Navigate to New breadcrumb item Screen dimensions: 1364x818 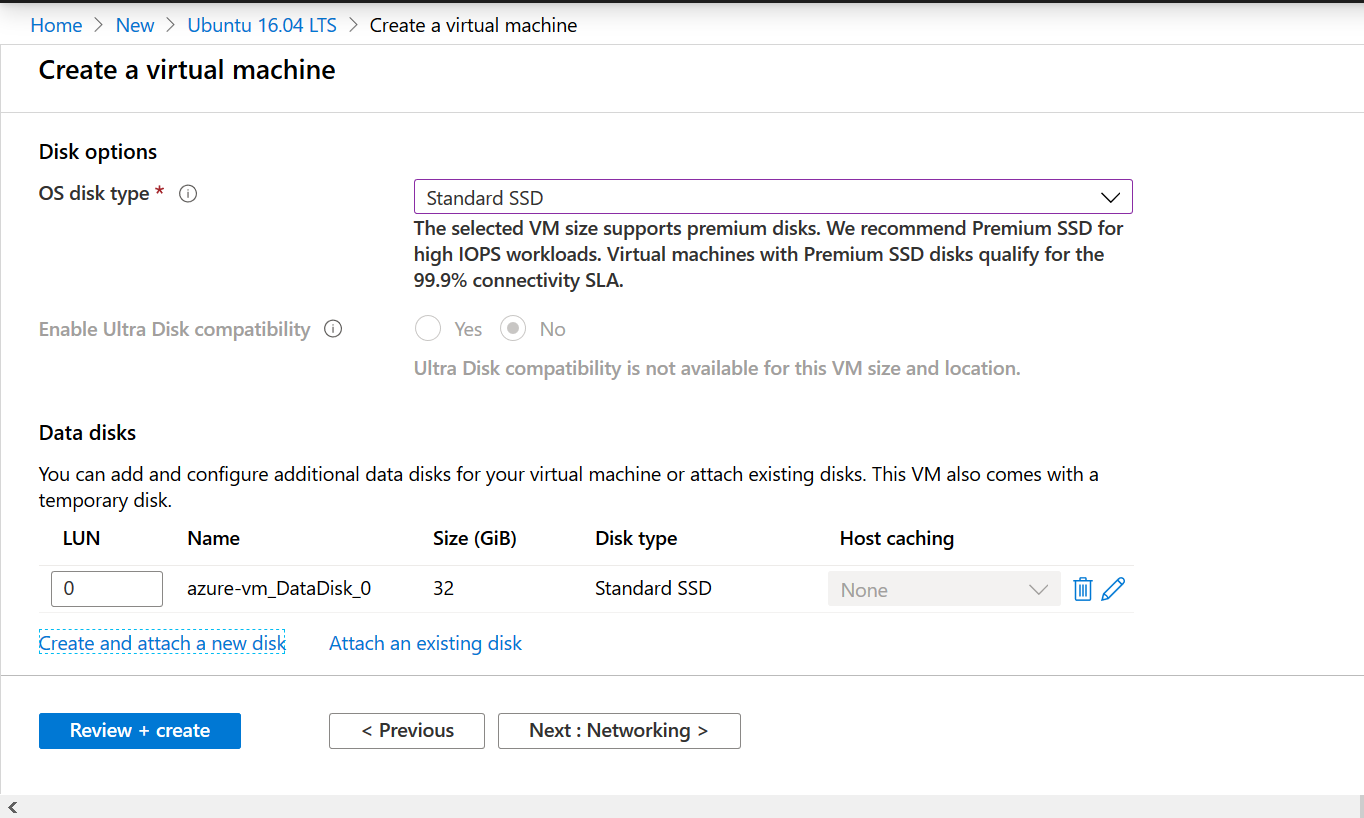135,25
